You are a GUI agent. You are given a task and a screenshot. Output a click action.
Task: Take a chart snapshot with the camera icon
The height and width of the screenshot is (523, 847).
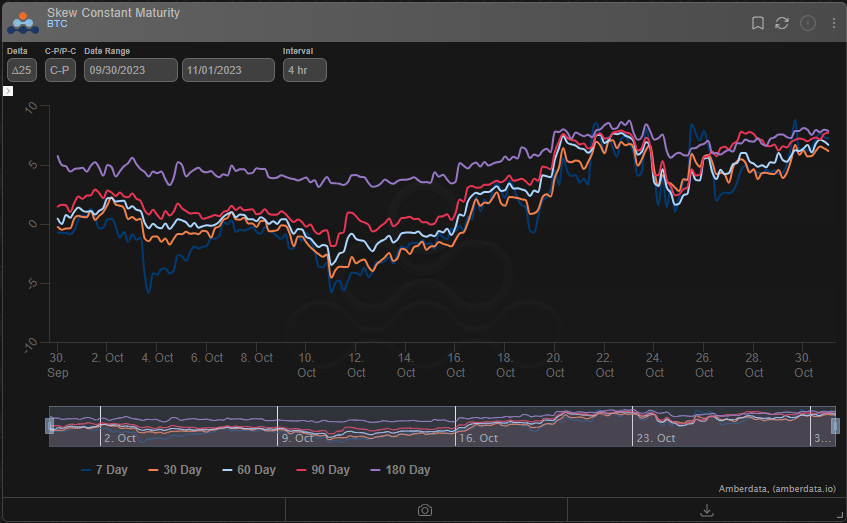point(425,510)
